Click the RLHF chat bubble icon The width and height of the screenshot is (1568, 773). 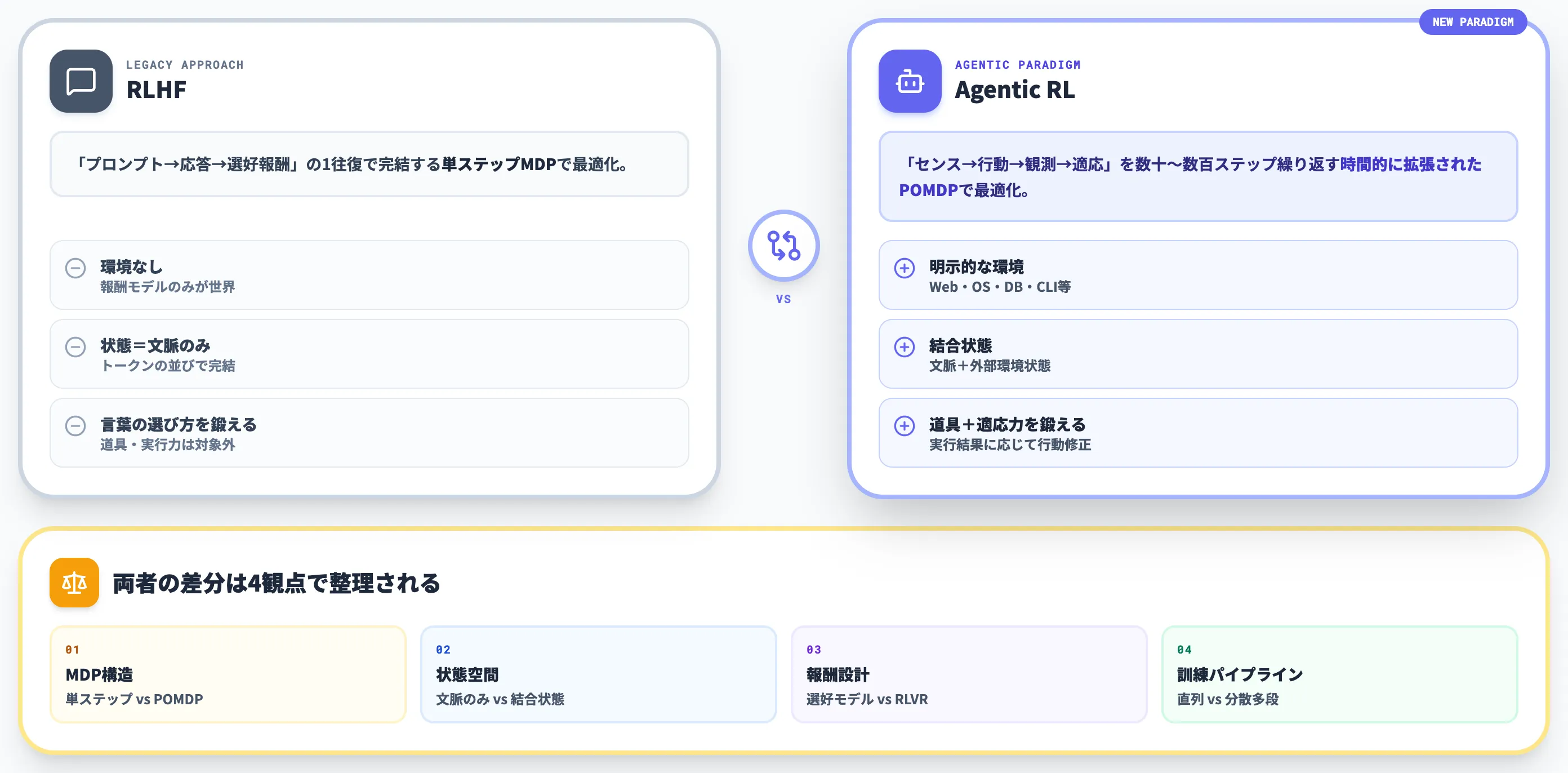(81, 81)
